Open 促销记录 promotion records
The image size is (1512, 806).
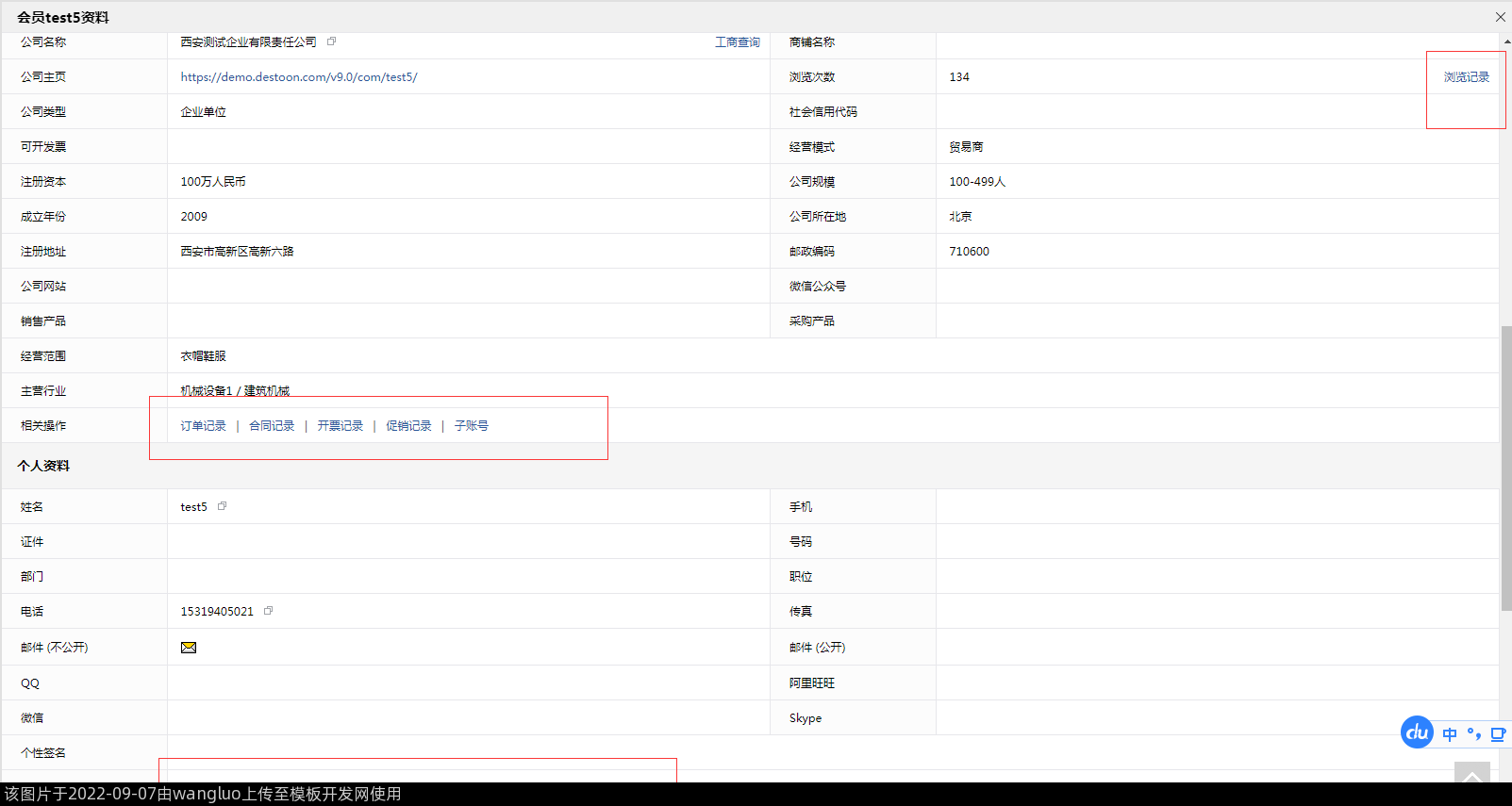(408, 426)
